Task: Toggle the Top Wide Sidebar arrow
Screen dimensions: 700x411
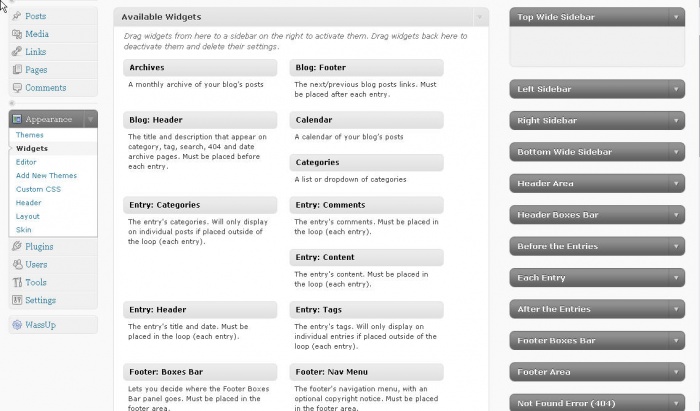Action: tap(675, 17)
